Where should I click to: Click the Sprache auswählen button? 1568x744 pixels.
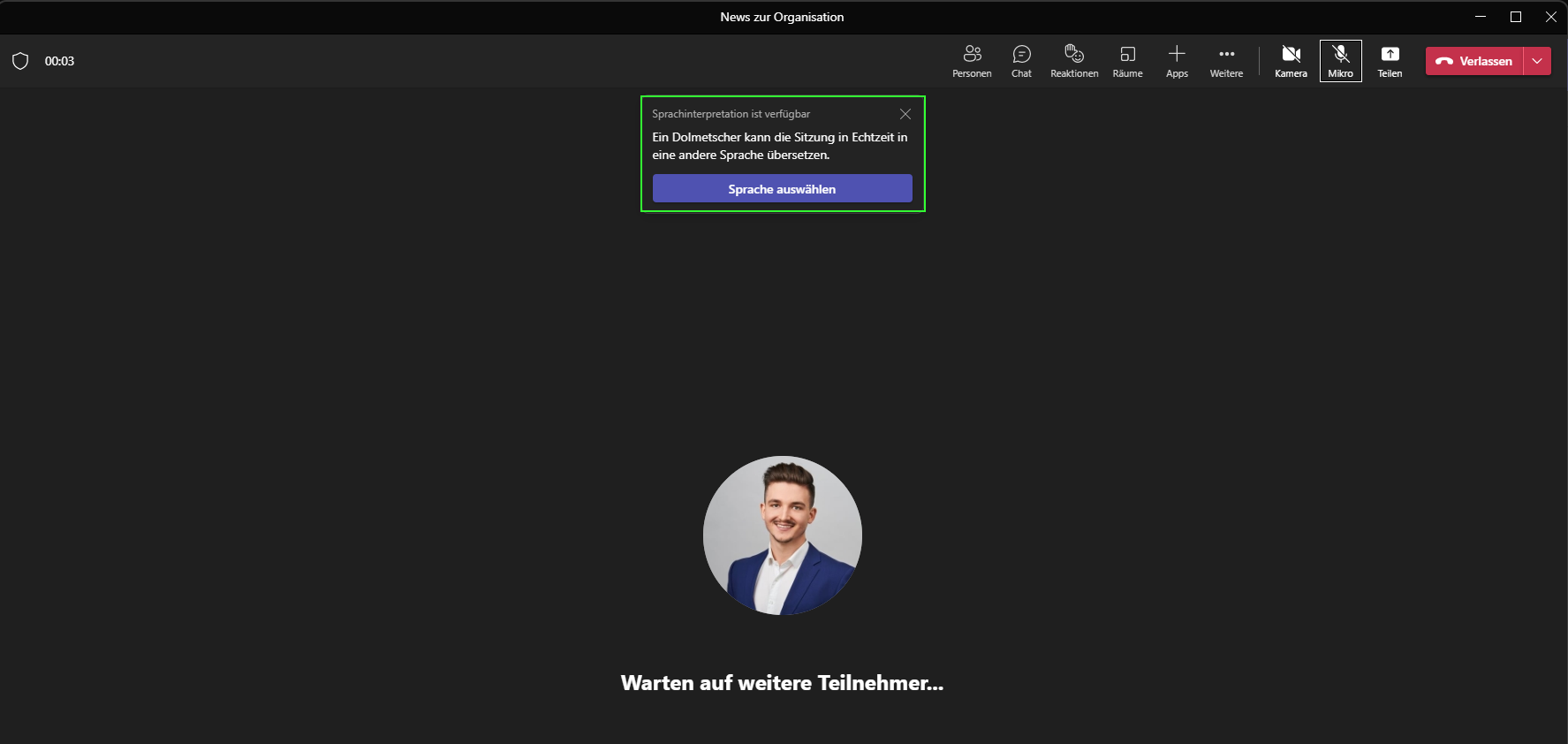tap(782, 189)
